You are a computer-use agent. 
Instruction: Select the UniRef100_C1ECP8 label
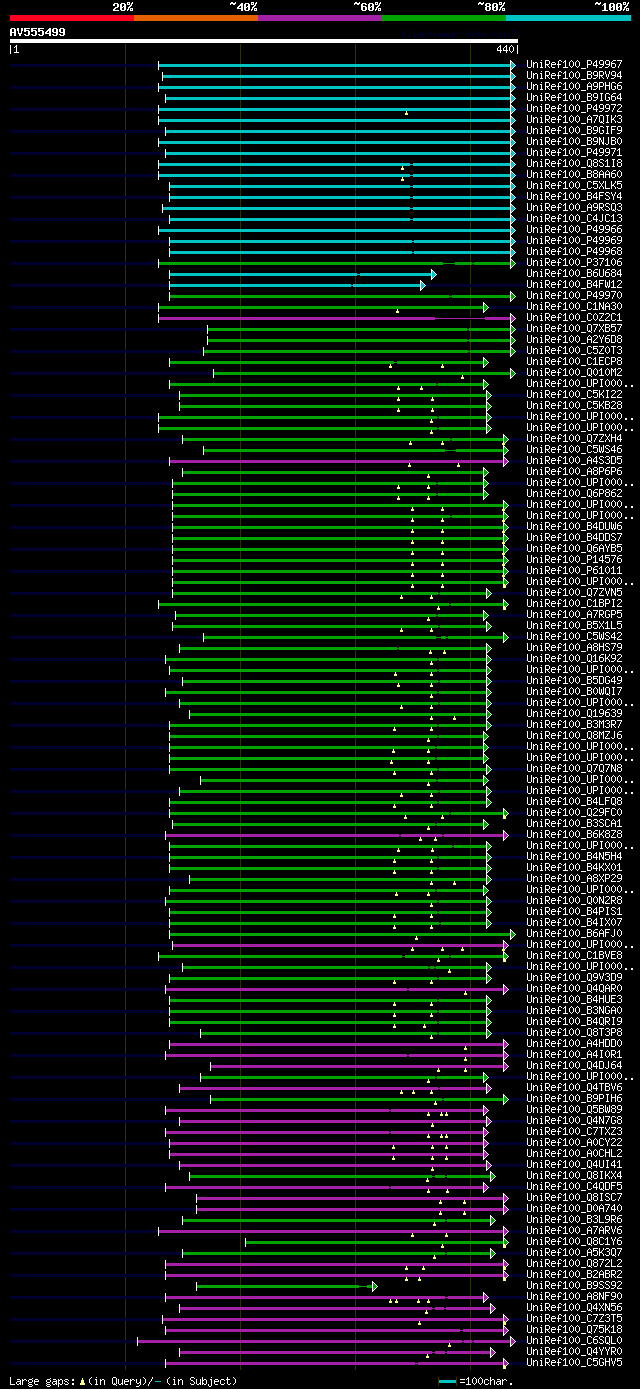click(x=574, y=361)
